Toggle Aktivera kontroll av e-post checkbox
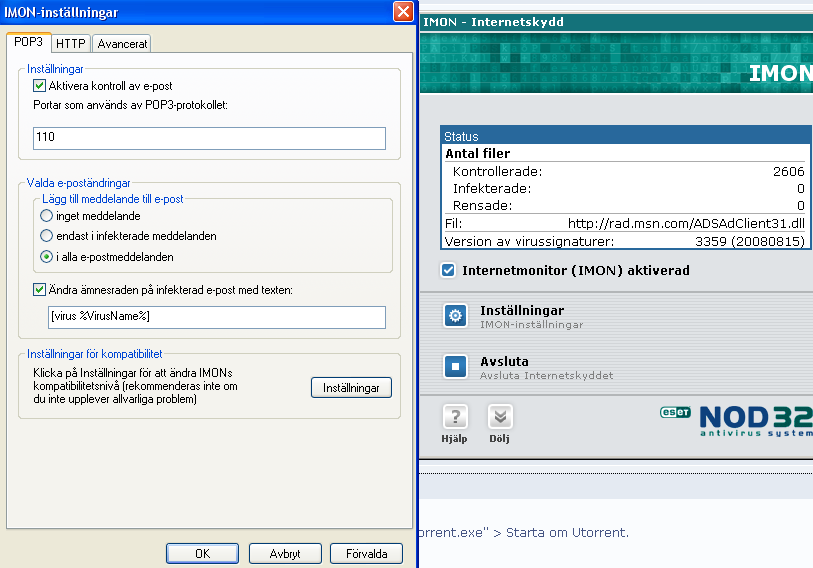Viewport: 813px width, 568px height. click(x=39, y=86)
